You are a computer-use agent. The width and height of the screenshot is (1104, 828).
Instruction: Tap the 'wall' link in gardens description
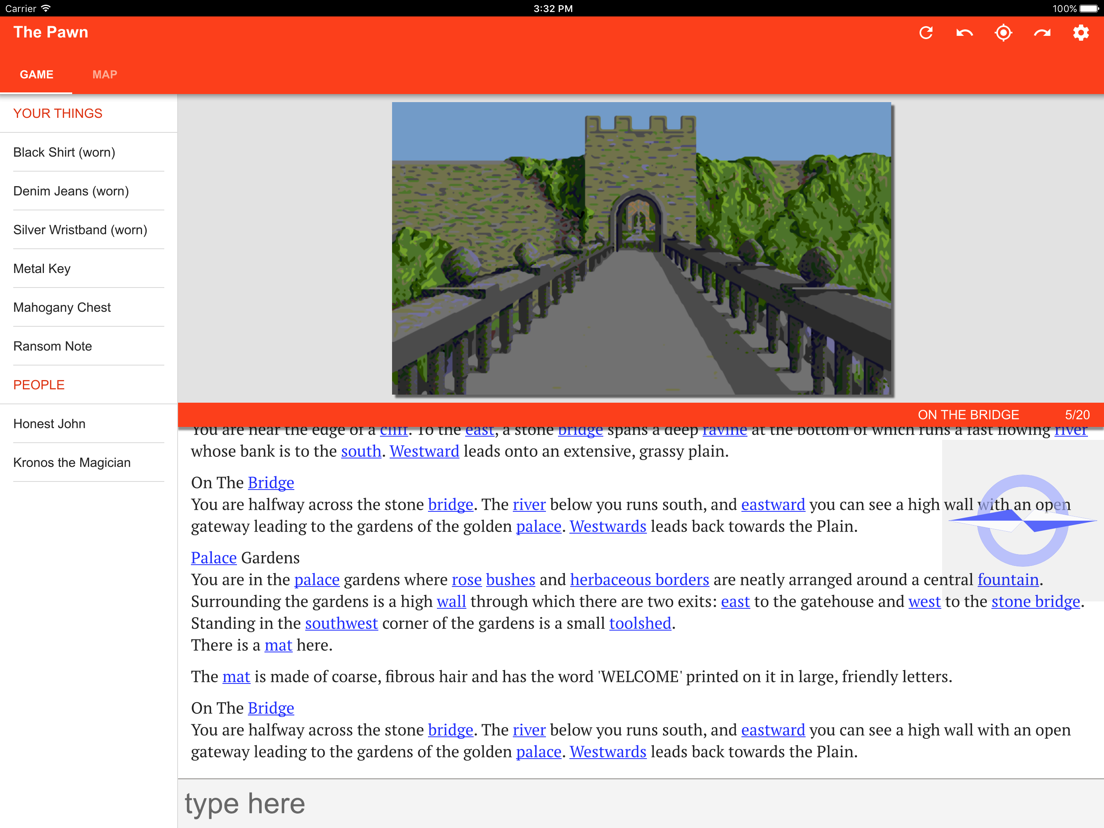(x=451, y=601)
